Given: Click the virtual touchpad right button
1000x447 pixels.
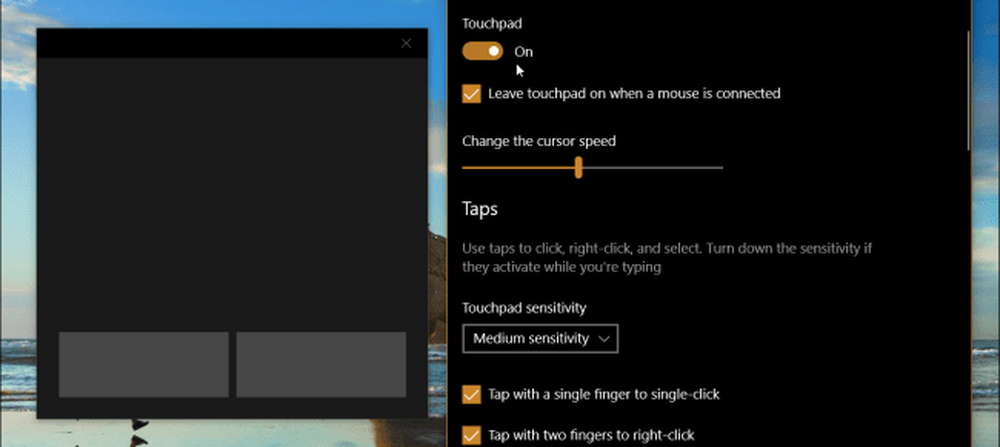Looking at the screenshot, I should coord(321,364).
